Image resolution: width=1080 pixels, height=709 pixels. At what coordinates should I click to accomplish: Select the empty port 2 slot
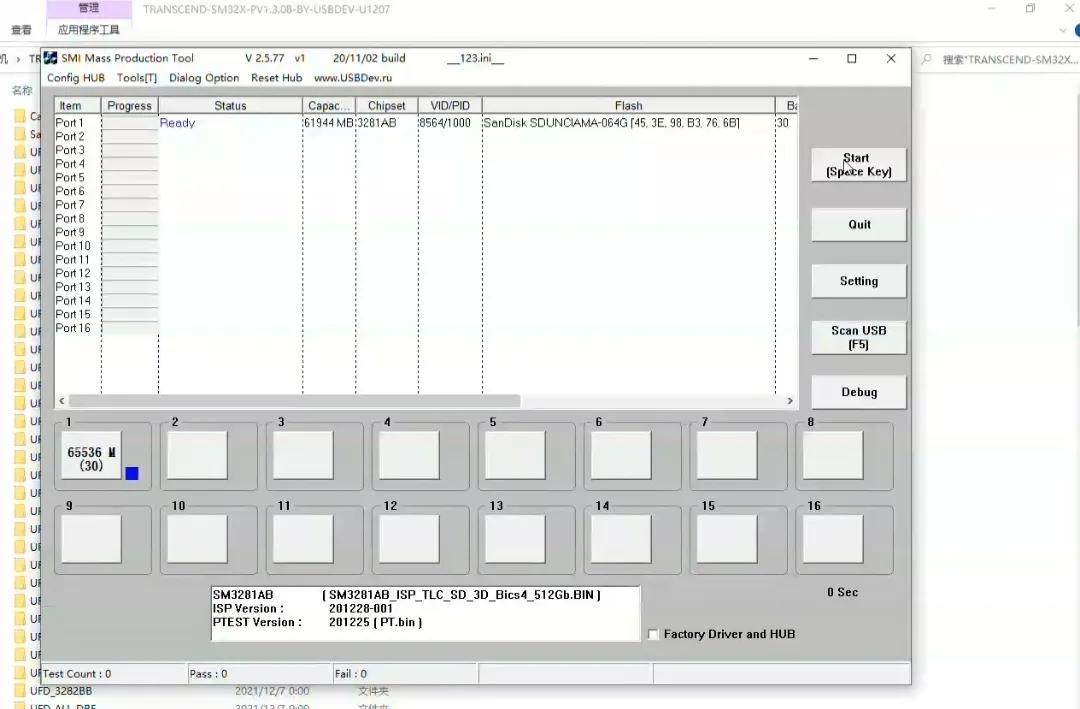197,456
